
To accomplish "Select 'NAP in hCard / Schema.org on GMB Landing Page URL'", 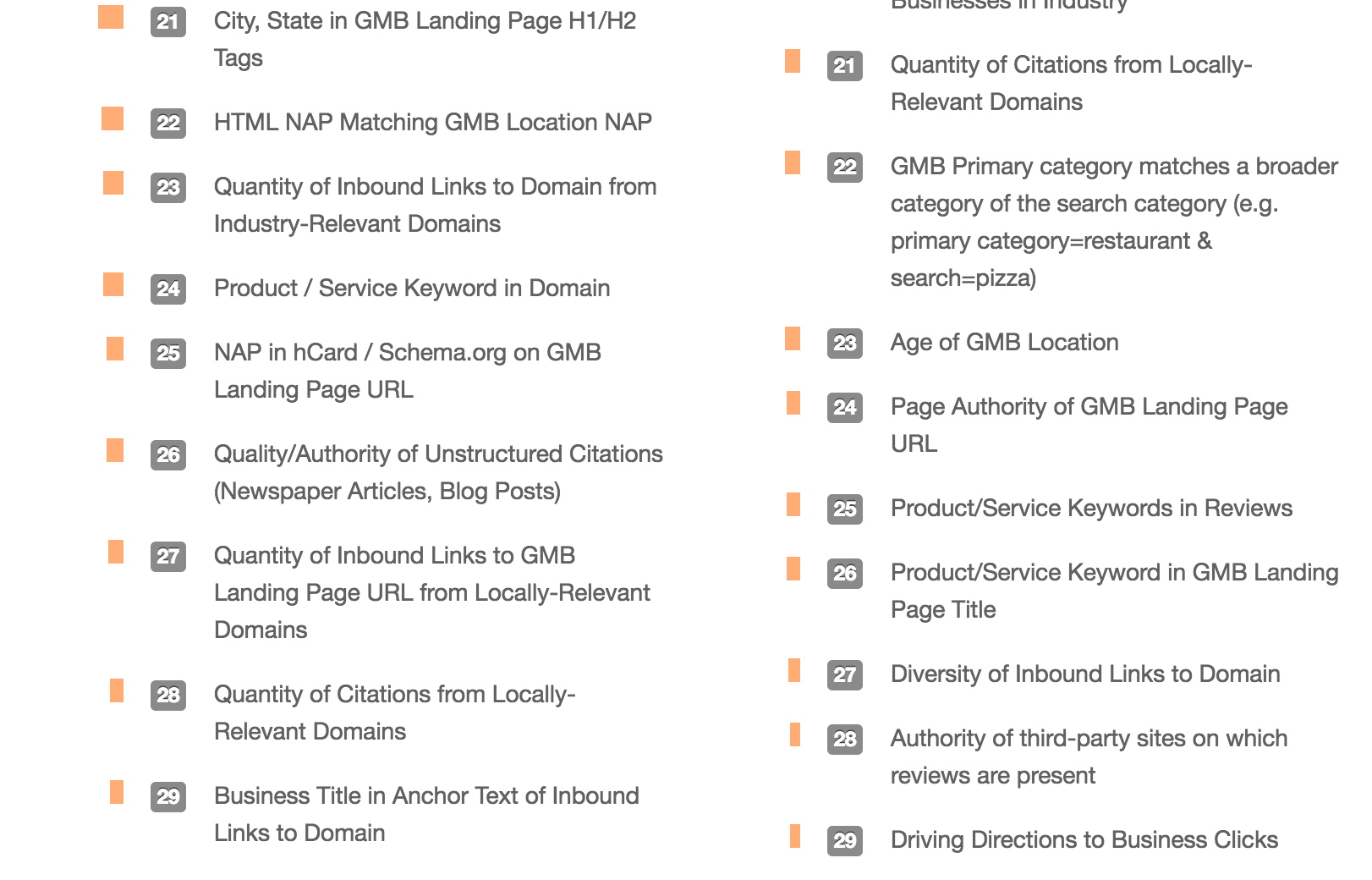I will (407, 371).
